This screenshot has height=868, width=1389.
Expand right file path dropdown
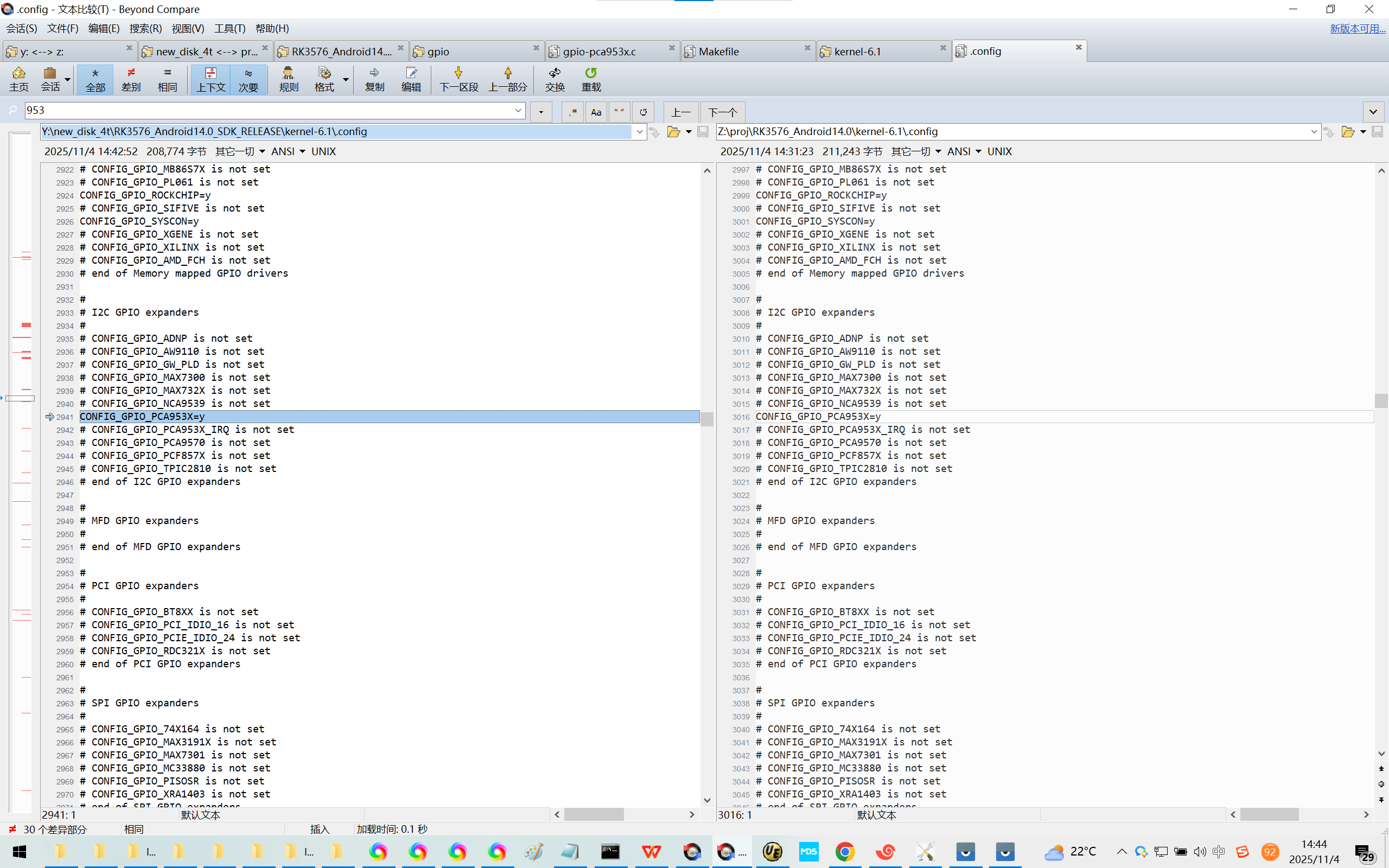pos(1314,132)
